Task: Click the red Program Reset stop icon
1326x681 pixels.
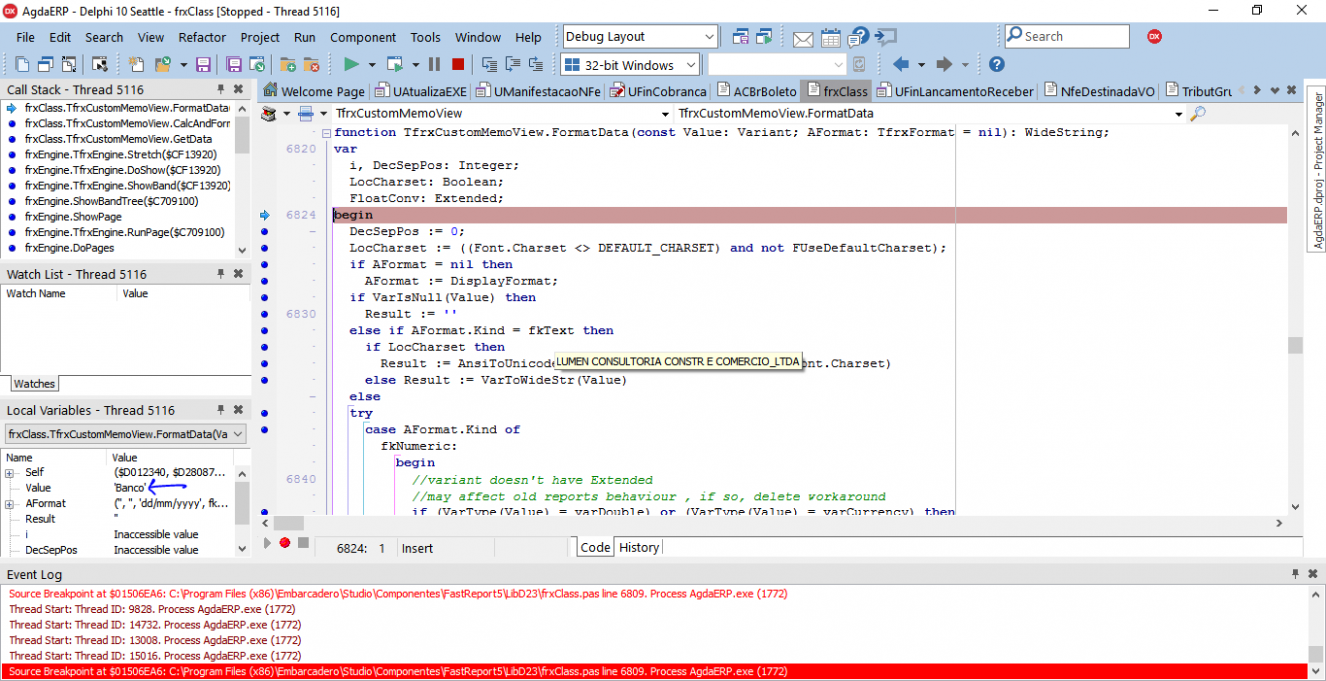Action: click(x=458, y=64)
